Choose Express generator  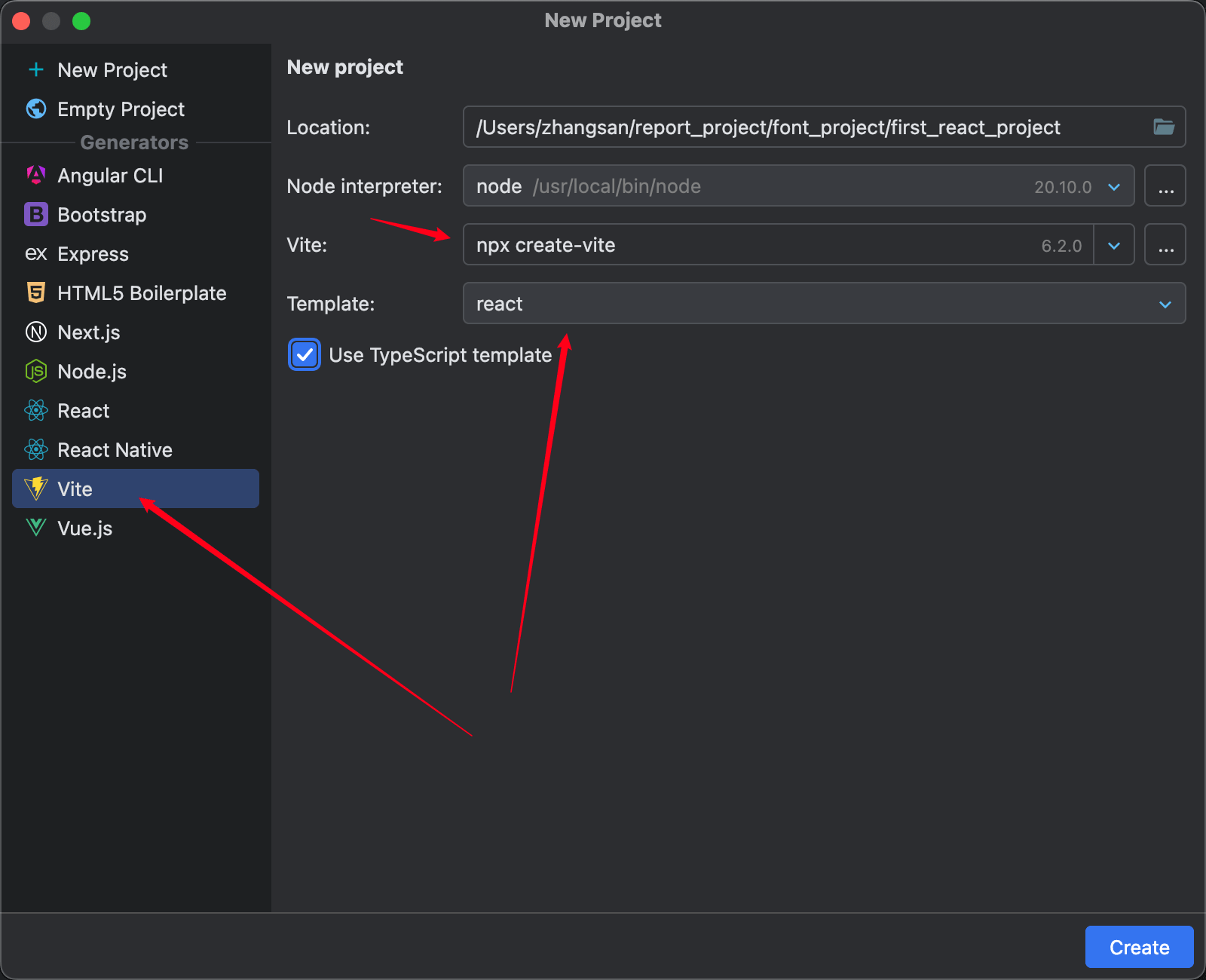136,254
